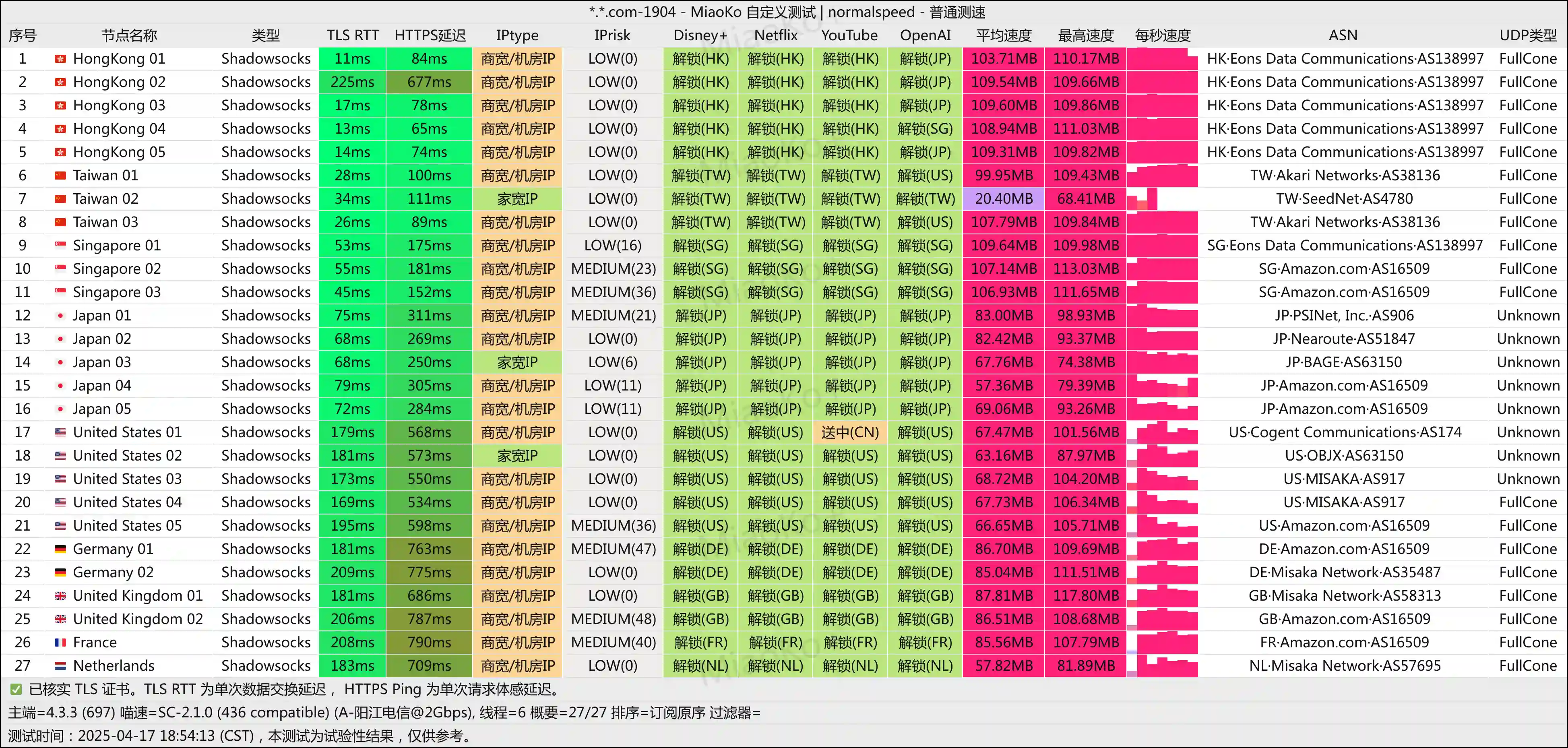Image resolution: width=1568 pixels, height=748 pixels.
Task: Click the YouTube column header
Action: 849,35
